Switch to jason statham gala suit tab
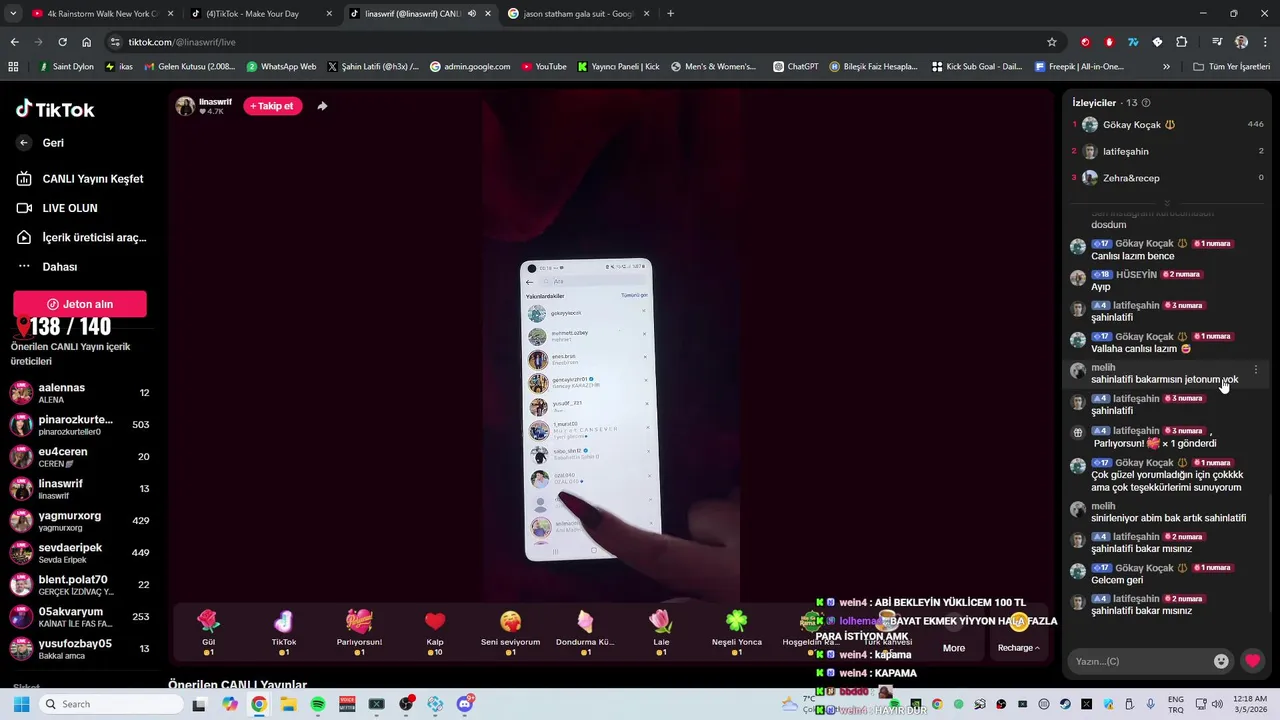Screen dimensions: 1280x720 coord(578,14)
